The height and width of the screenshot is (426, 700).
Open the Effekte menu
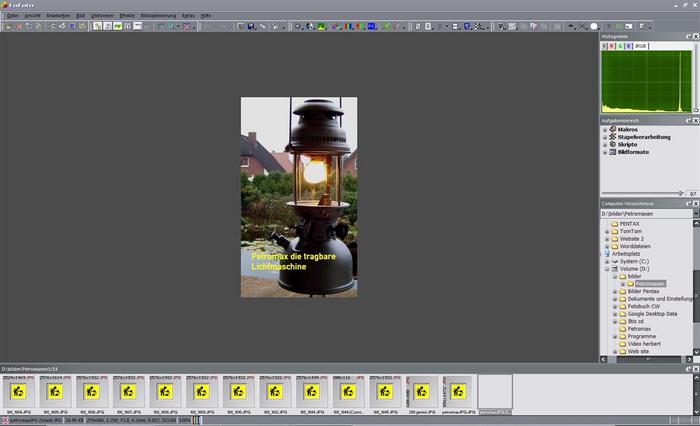point(127,16)
